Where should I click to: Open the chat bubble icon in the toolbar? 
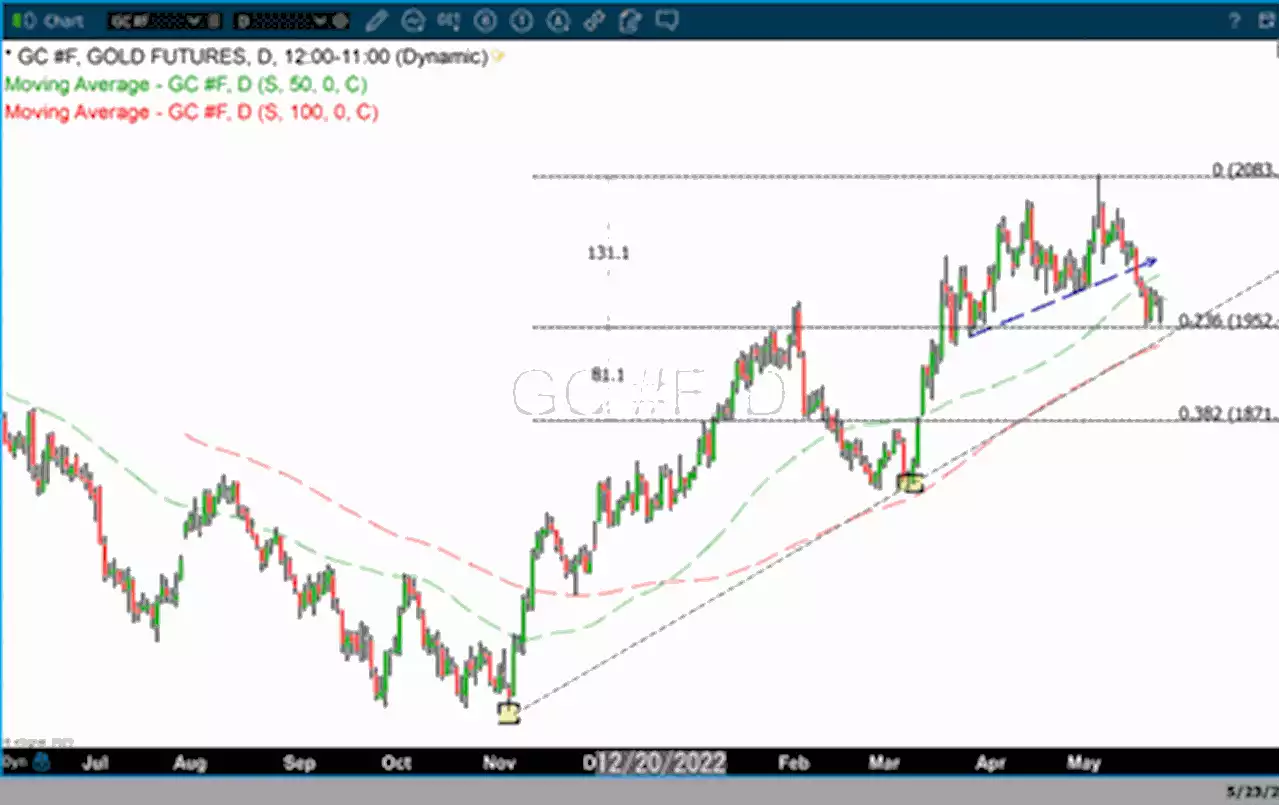(x=667, y=20)
